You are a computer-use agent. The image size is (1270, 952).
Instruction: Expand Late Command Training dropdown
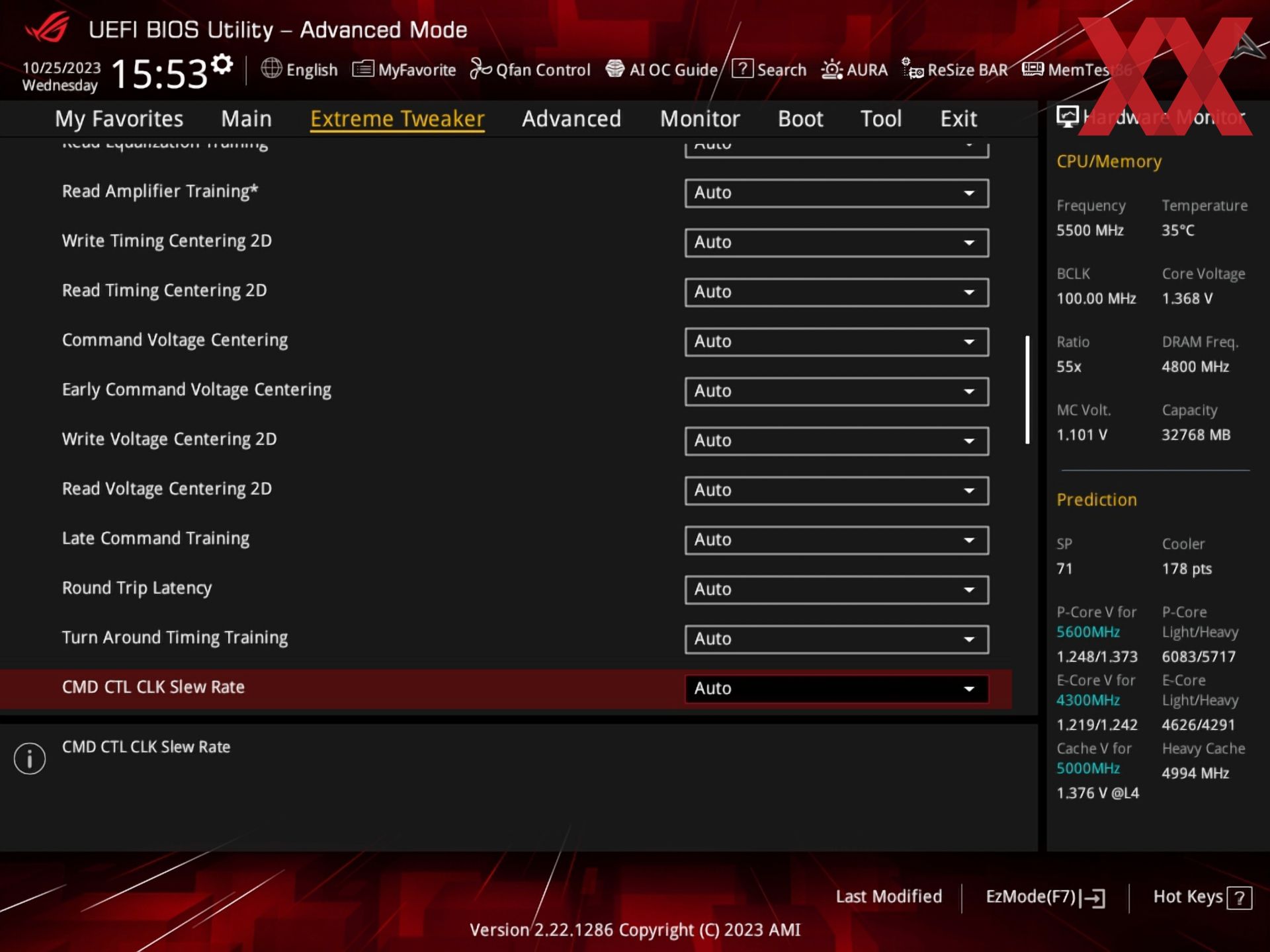click(837, 540)
